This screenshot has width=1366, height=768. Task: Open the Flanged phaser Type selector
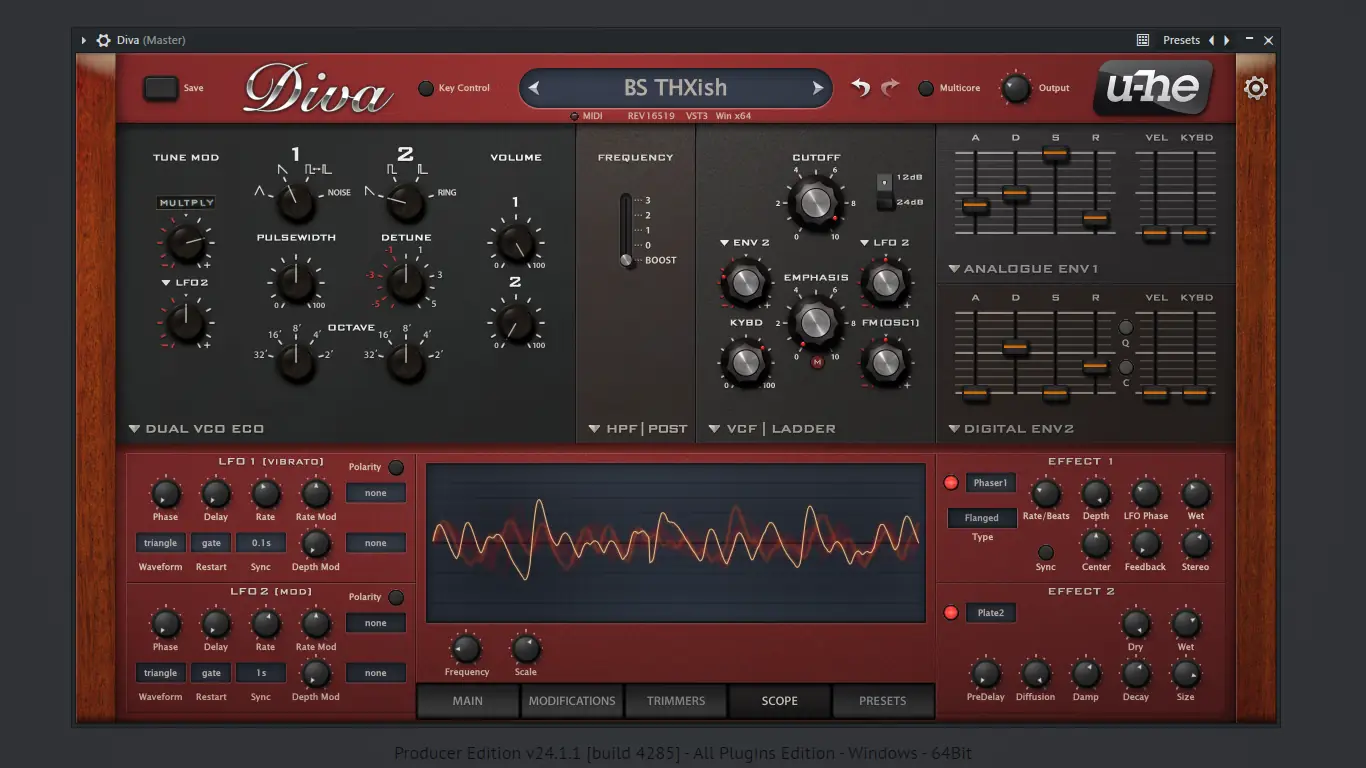click(982, 518)
